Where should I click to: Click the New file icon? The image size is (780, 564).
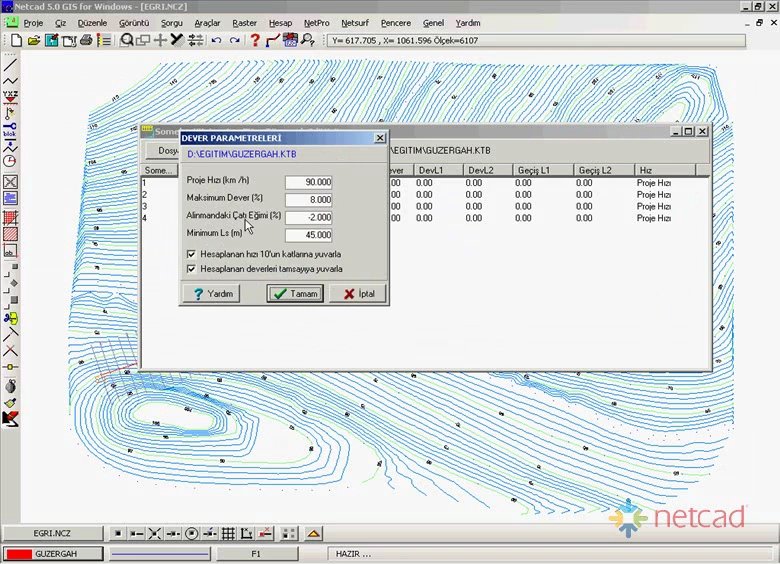[16, 40]
